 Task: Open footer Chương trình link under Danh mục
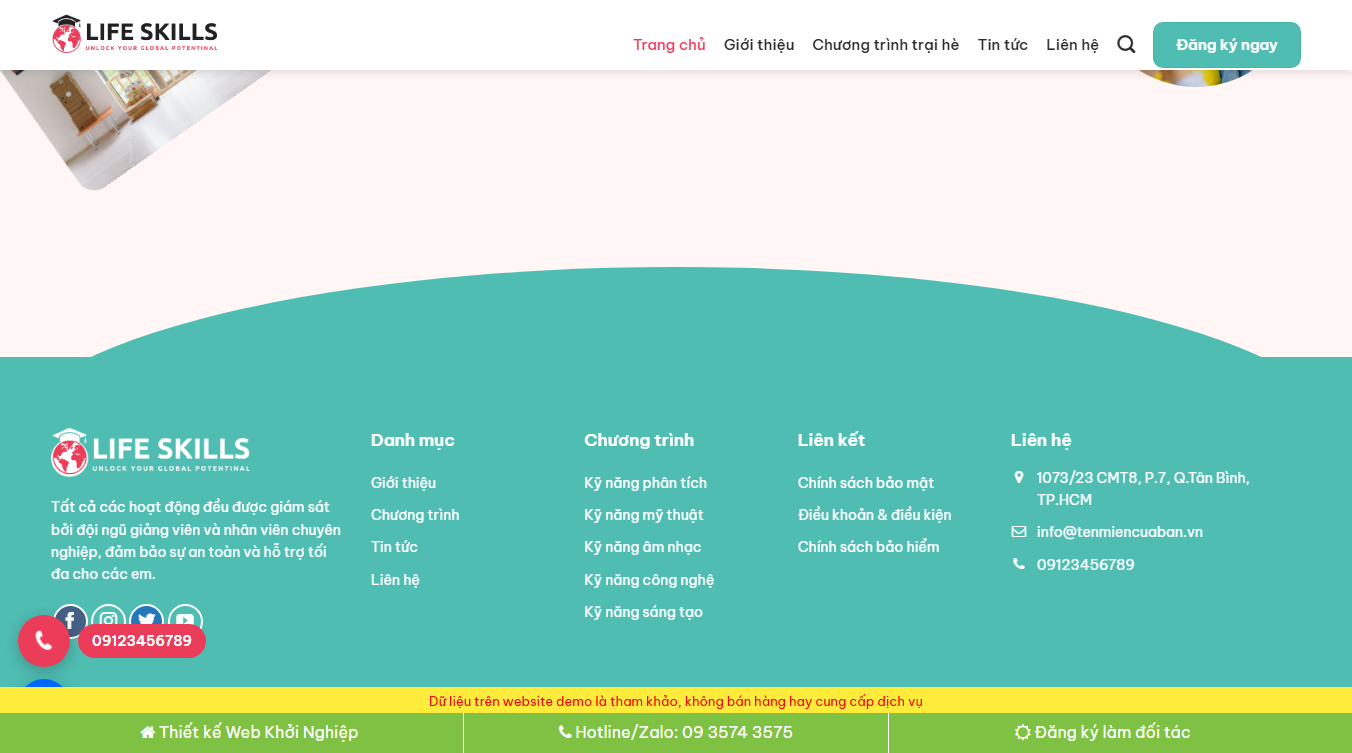click(x=415, y=515)
